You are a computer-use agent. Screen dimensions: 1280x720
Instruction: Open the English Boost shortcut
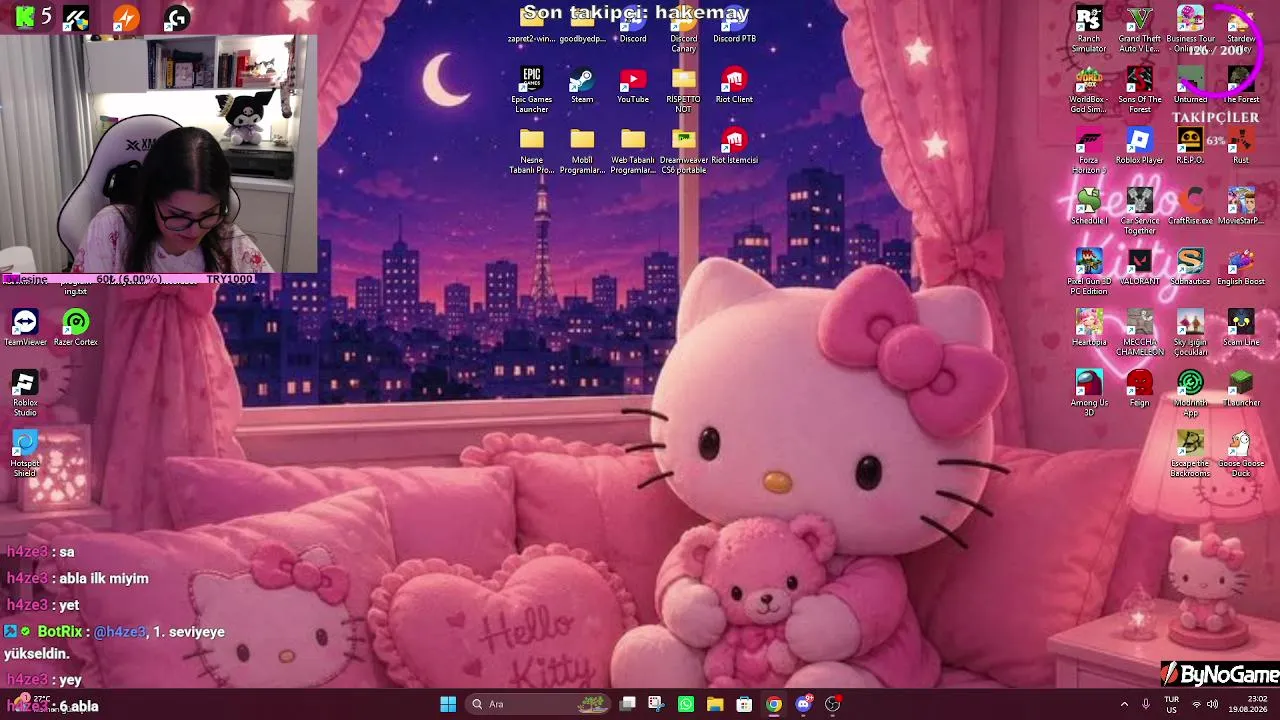(x=1241, y=267)
